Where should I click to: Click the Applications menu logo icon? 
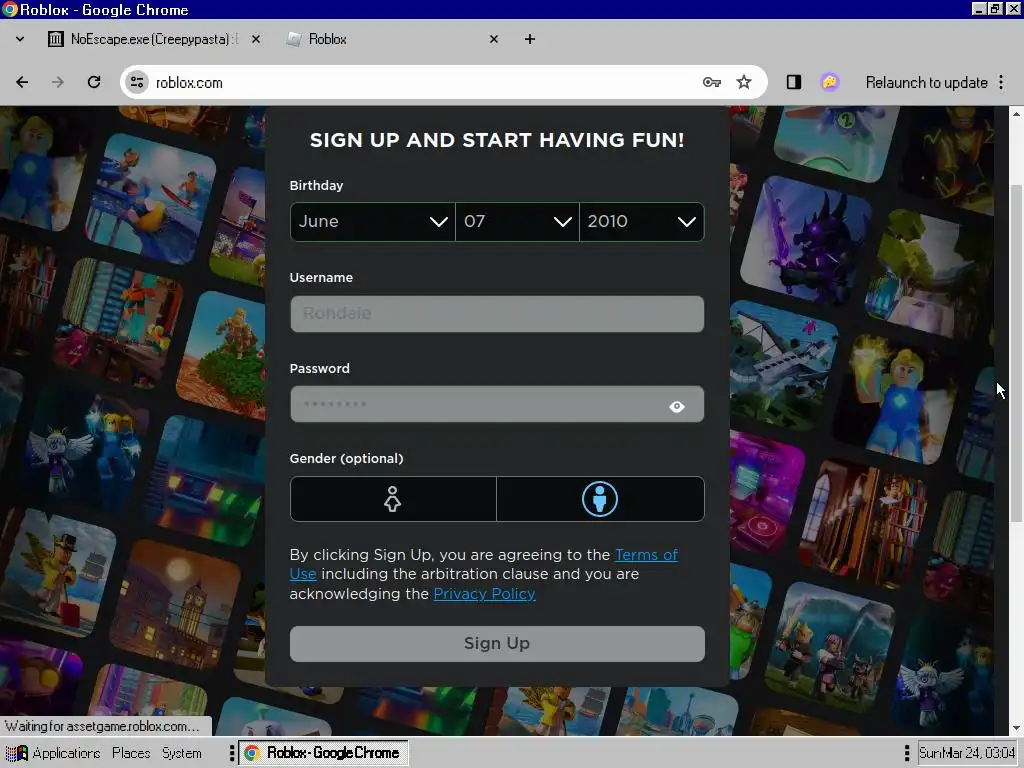point(16,753)
